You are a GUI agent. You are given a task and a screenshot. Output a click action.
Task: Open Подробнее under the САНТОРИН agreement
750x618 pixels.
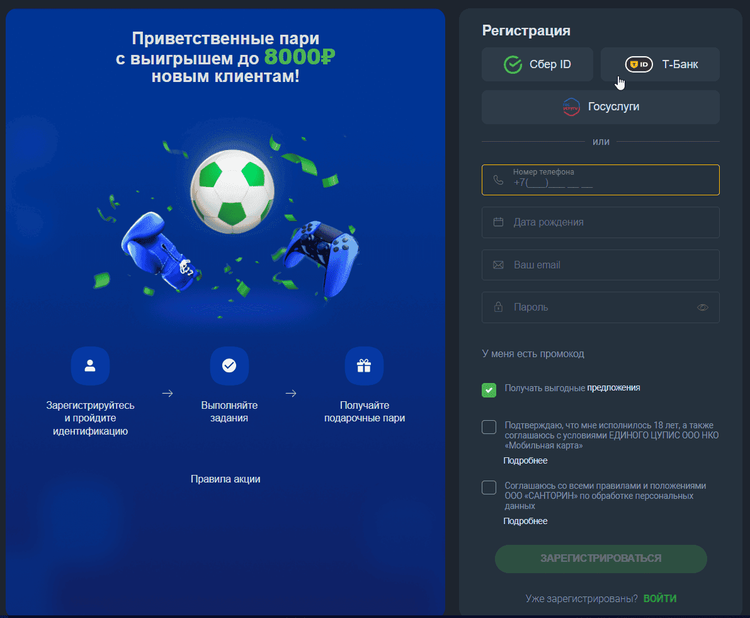(525, 521)
